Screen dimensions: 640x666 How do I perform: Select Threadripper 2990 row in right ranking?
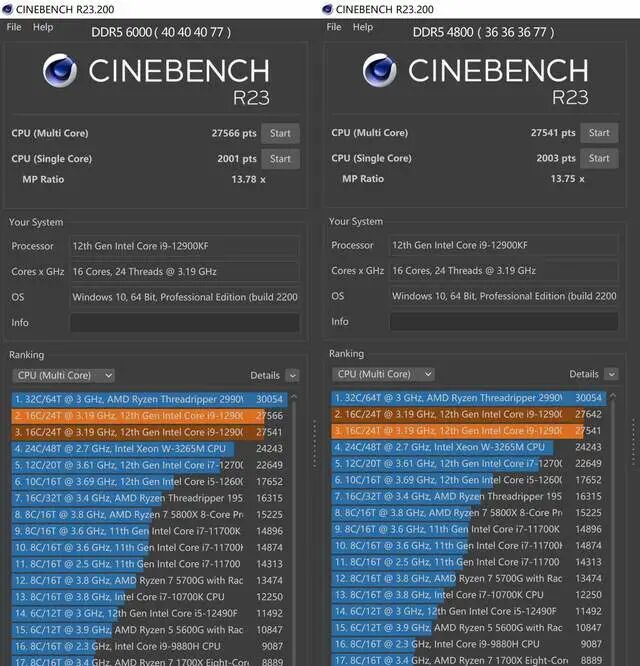coord(469,398)
